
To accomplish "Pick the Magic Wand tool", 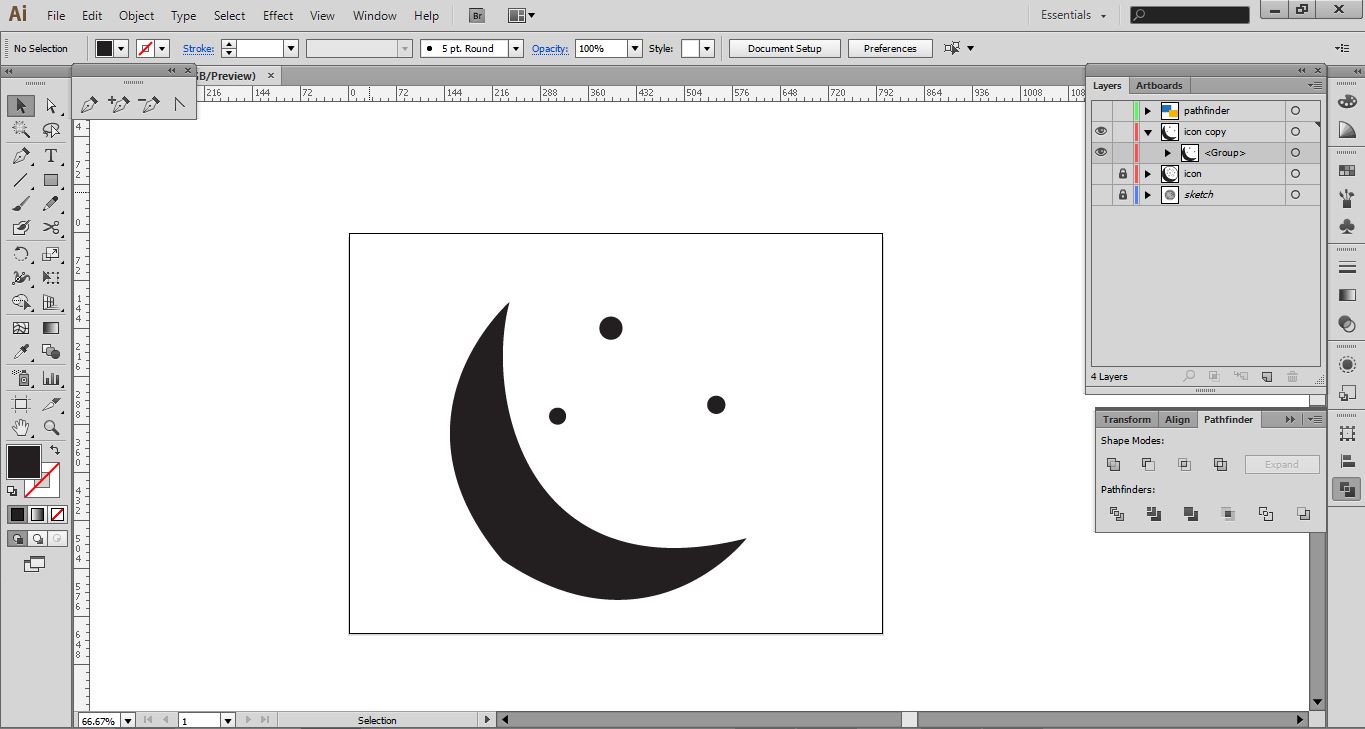I will 21,130.
